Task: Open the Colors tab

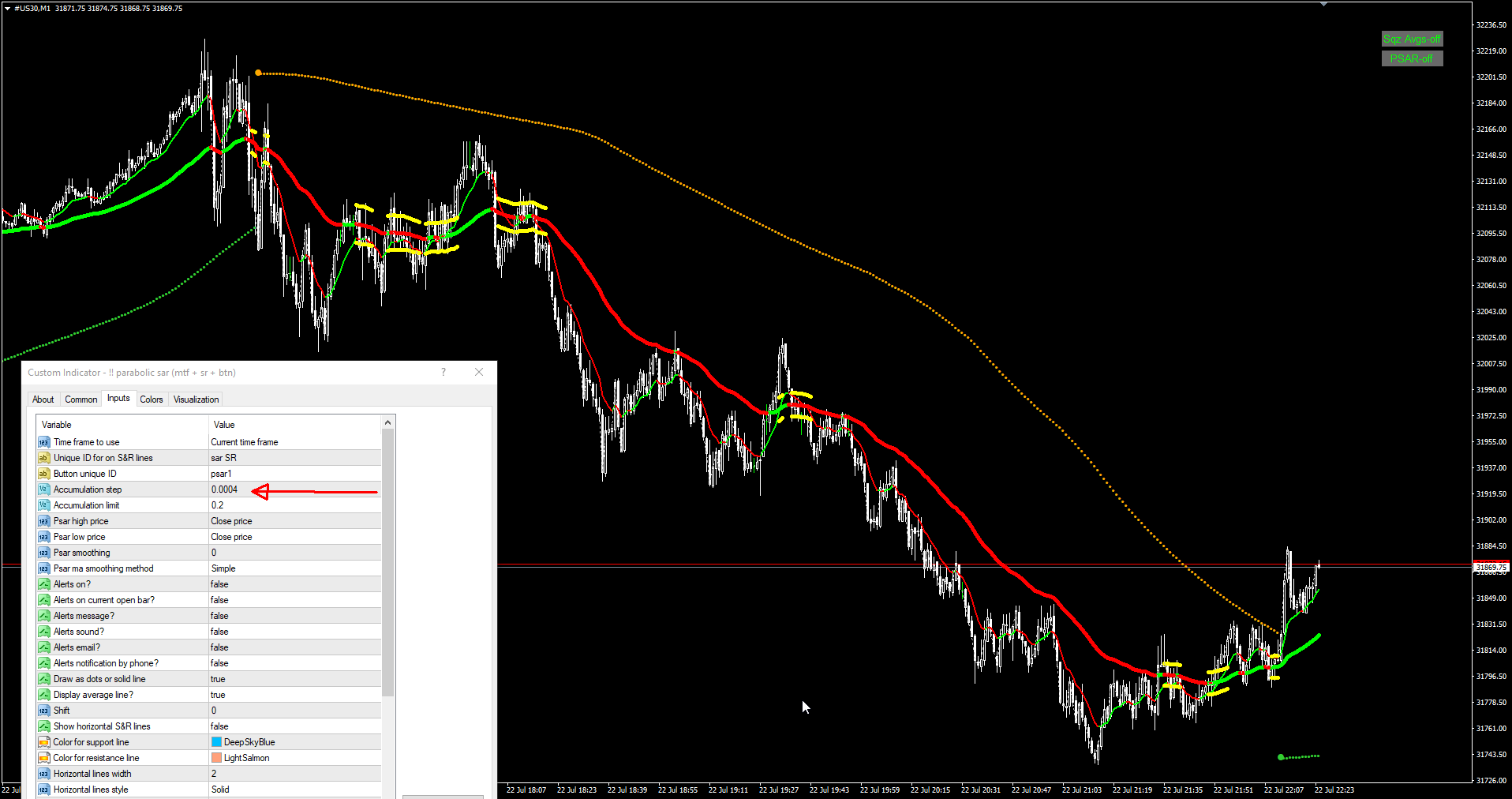Action: pos(152,399)
